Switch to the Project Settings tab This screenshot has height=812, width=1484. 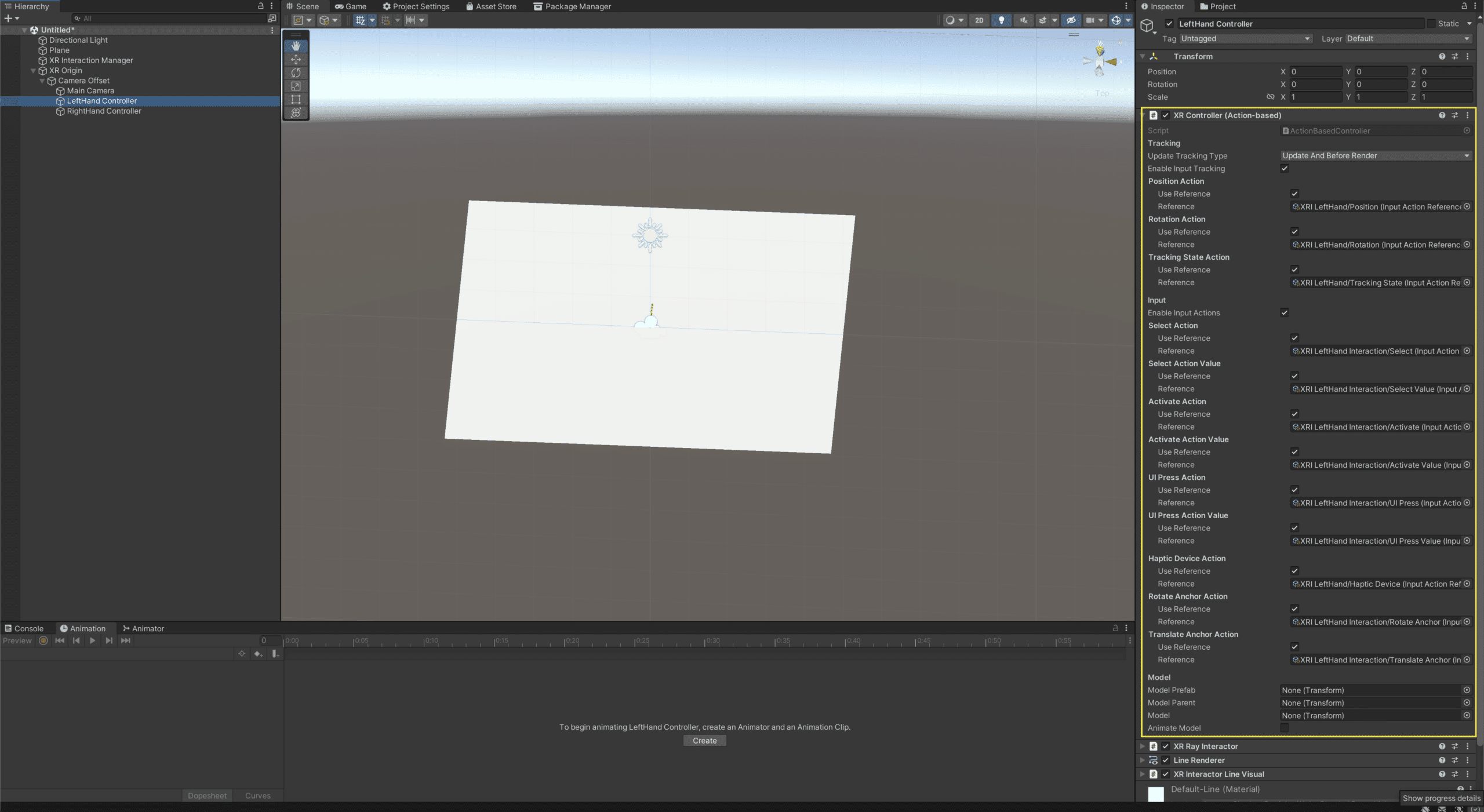416,6
